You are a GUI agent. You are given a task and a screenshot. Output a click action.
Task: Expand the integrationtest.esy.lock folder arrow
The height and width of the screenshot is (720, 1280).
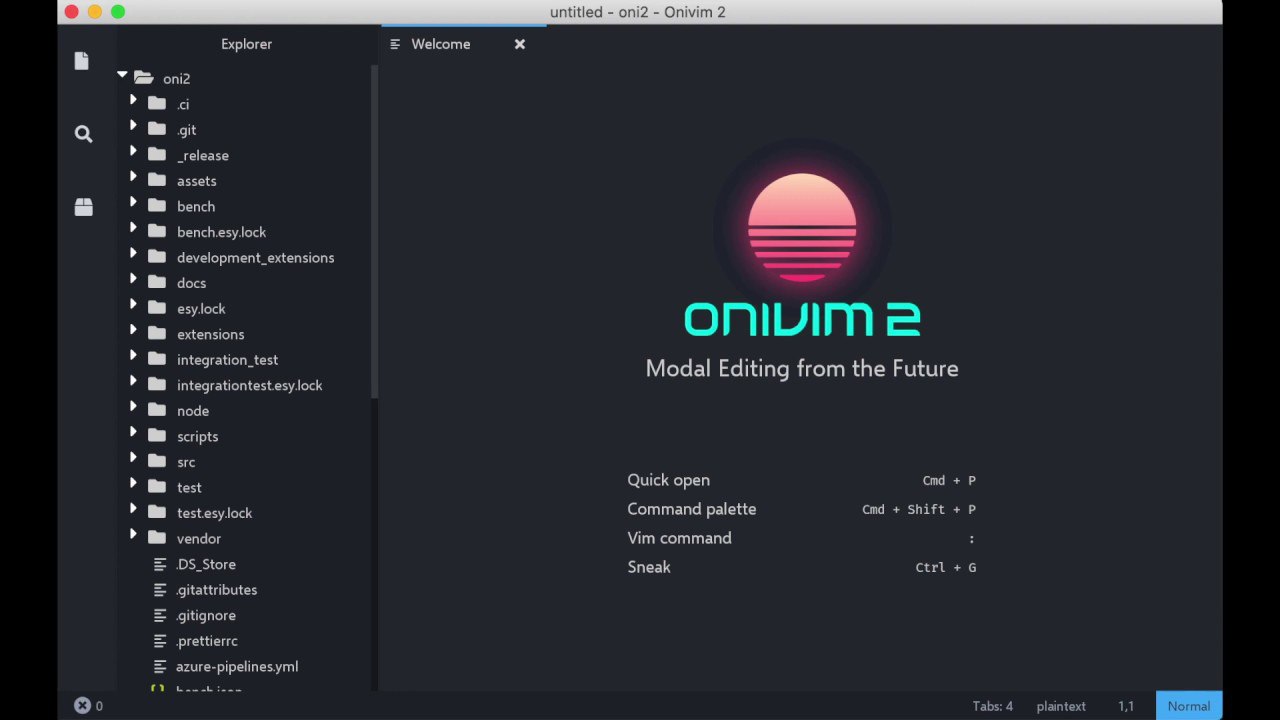[133, 382]
